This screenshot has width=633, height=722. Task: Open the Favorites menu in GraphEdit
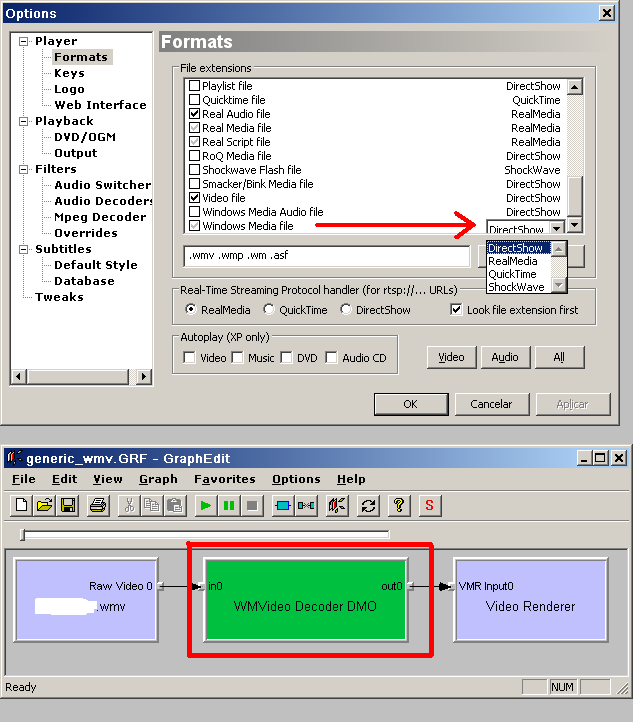coord(225,479)
